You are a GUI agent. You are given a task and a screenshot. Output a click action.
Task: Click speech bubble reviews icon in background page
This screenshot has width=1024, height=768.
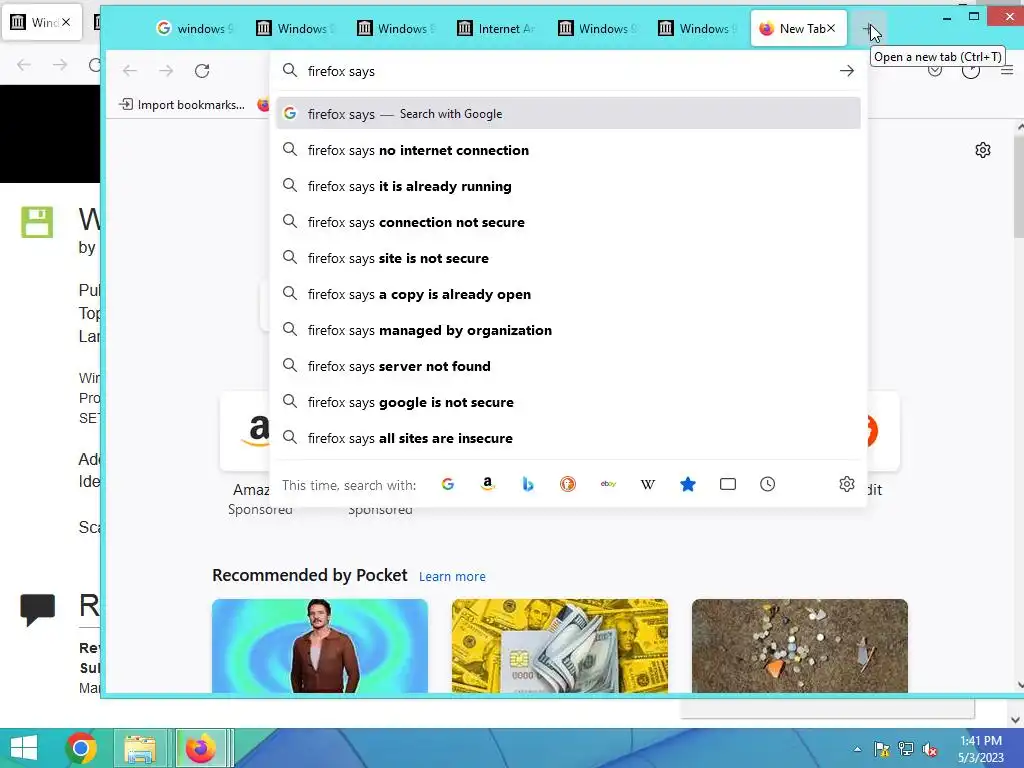37,609
